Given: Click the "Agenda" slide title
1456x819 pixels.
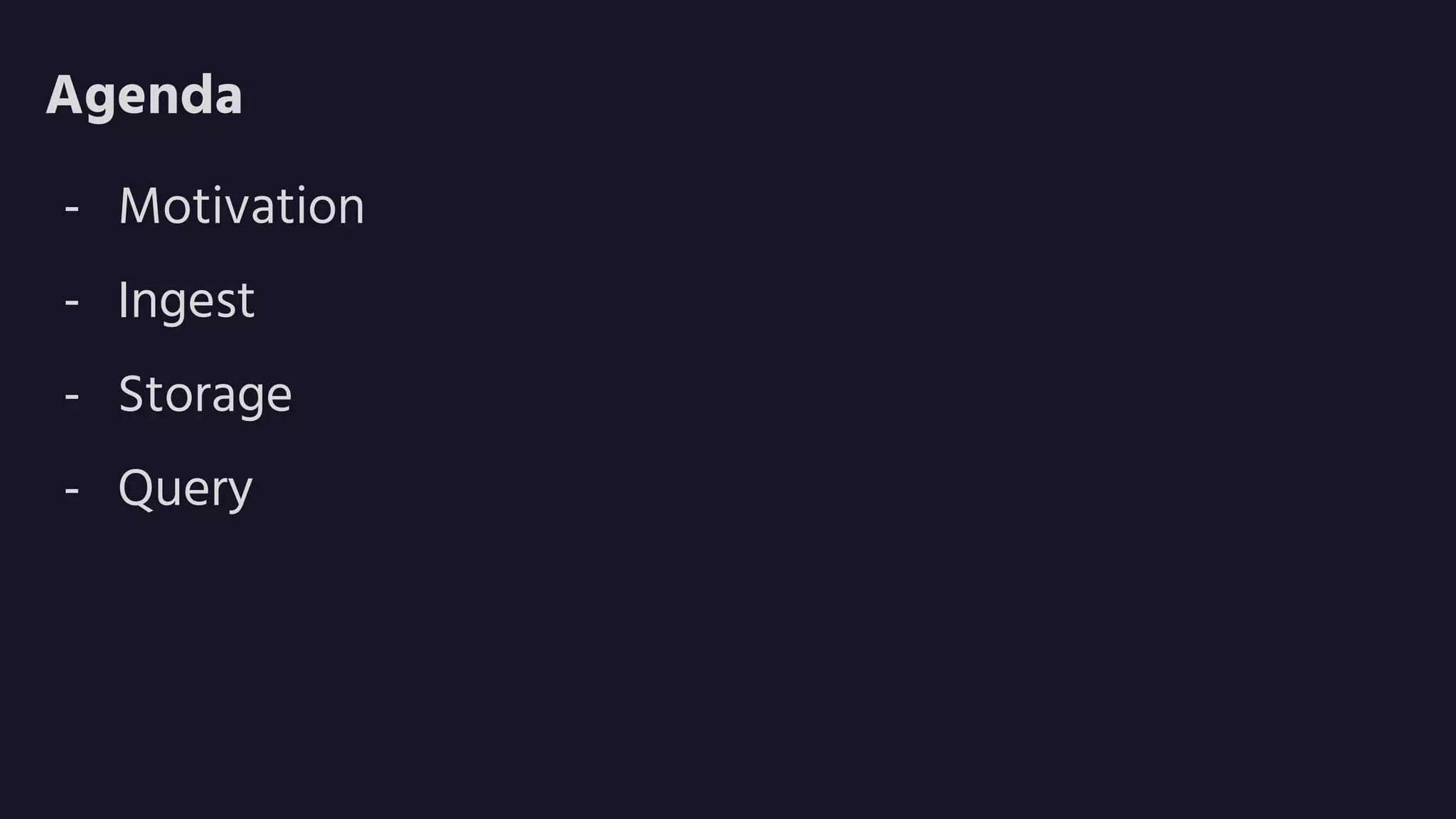Looking at the screenshot, I should point(144,96).
